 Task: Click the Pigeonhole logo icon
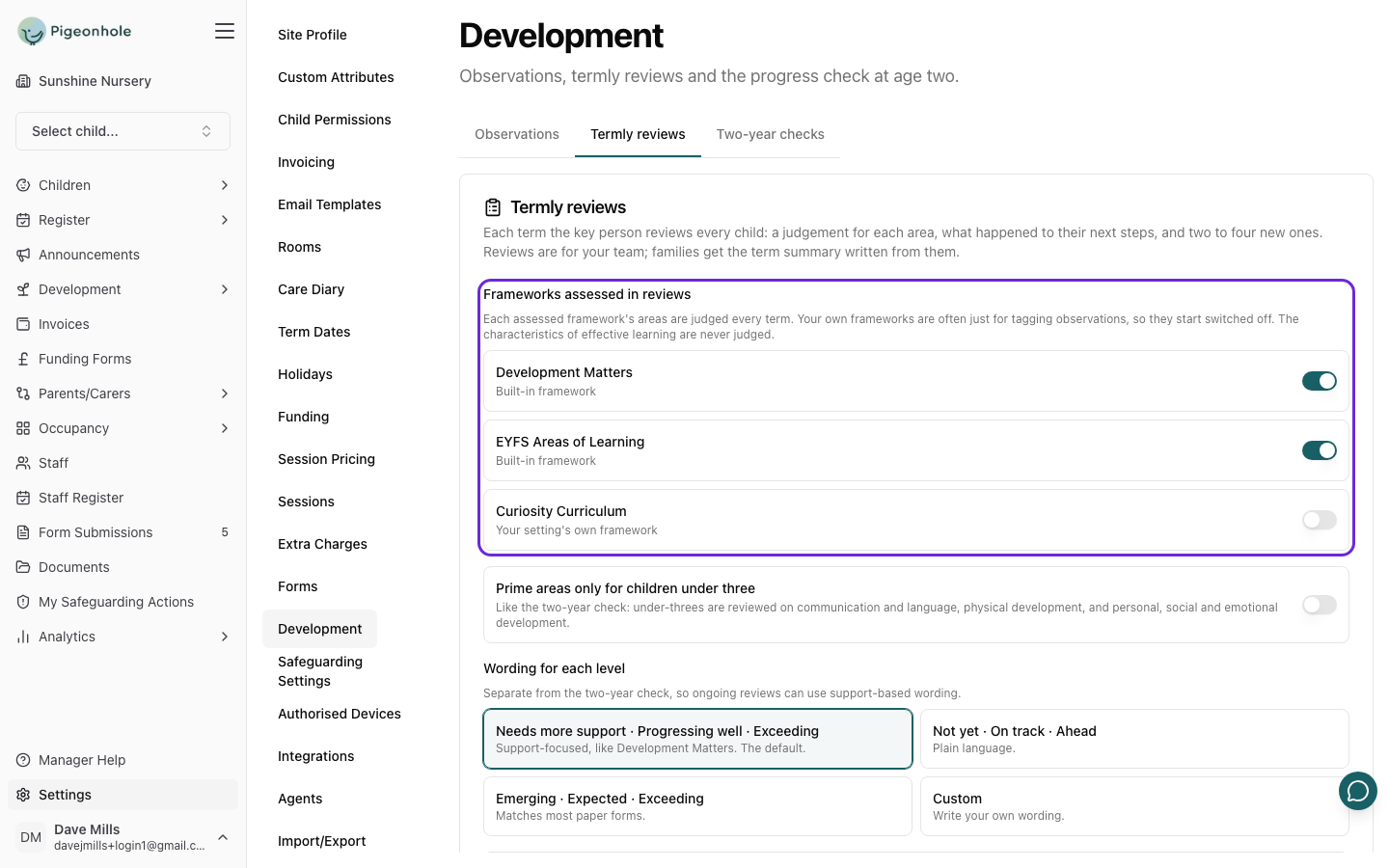coord(32,31)
